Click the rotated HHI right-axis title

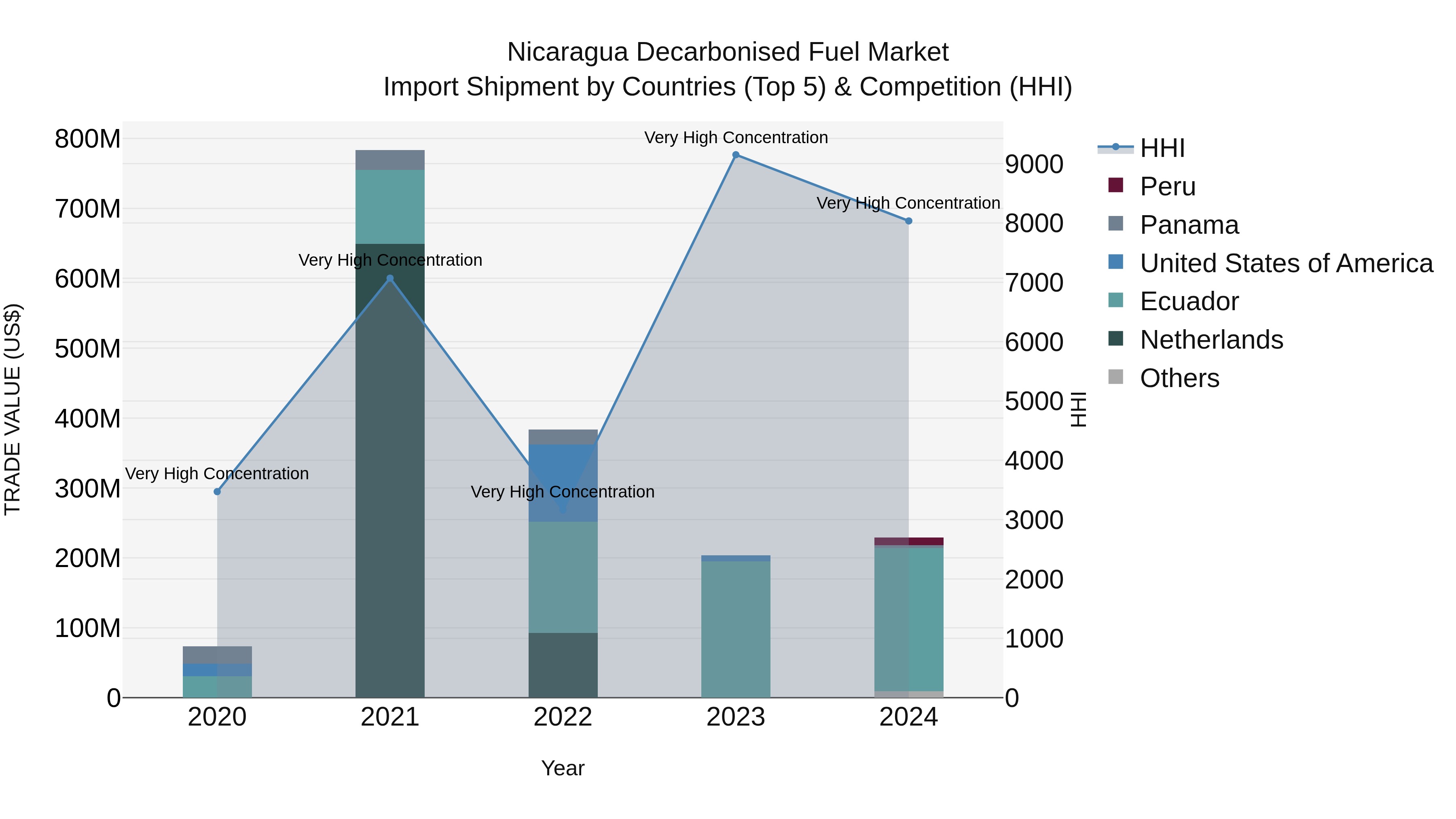(x=1079, y=409)
